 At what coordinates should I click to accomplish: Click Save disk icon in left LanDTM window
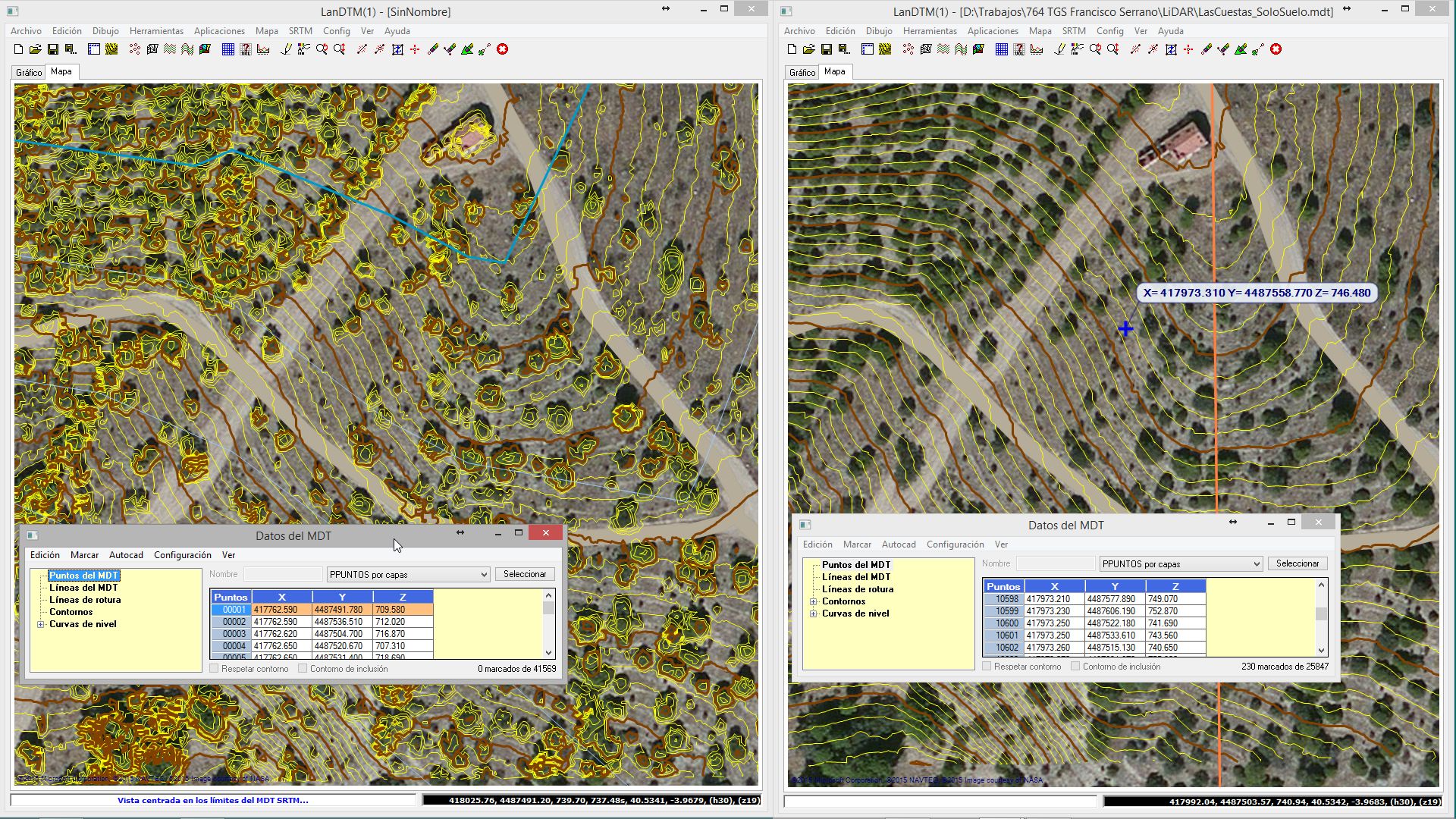click(53, 49)
